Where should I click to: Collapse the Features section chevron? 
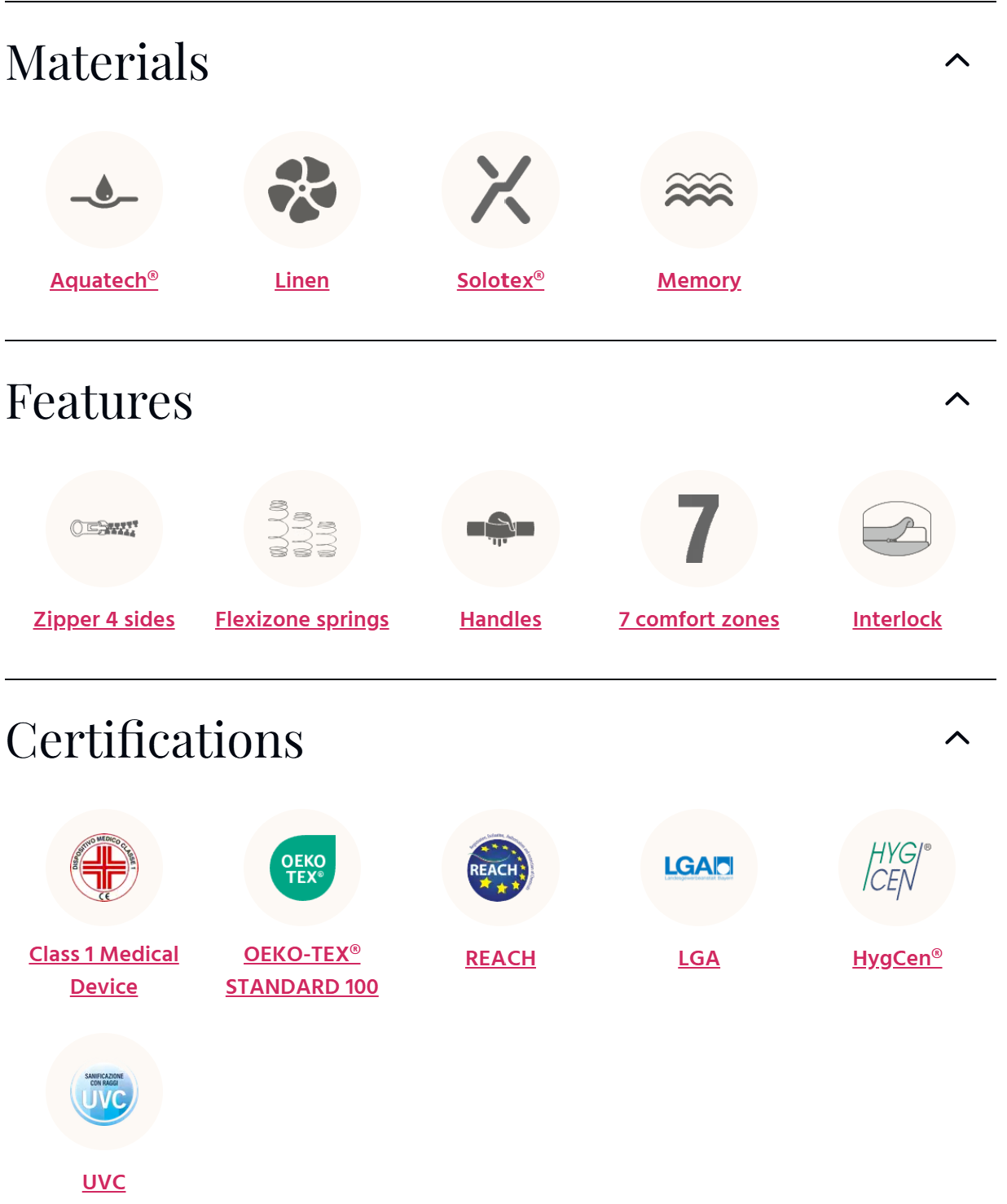click(957, 399)
